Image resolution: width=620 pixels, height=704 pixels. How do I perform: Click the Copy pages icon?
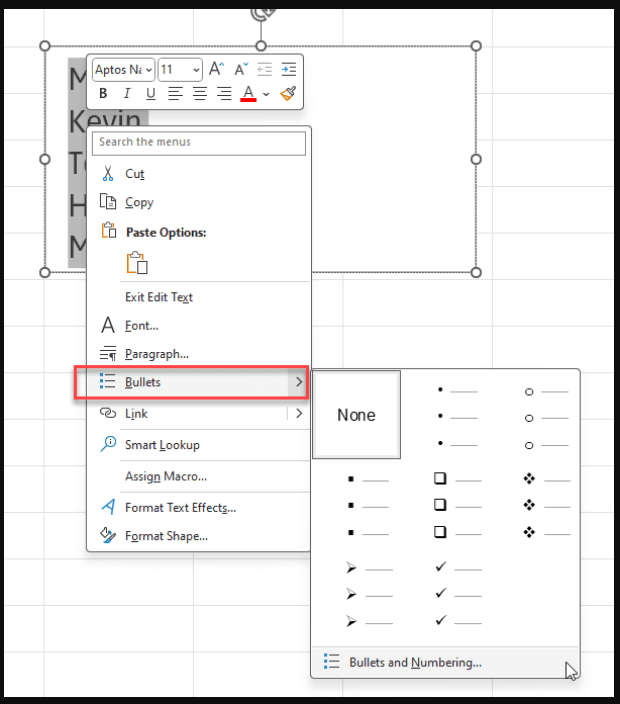click(108, 202)
